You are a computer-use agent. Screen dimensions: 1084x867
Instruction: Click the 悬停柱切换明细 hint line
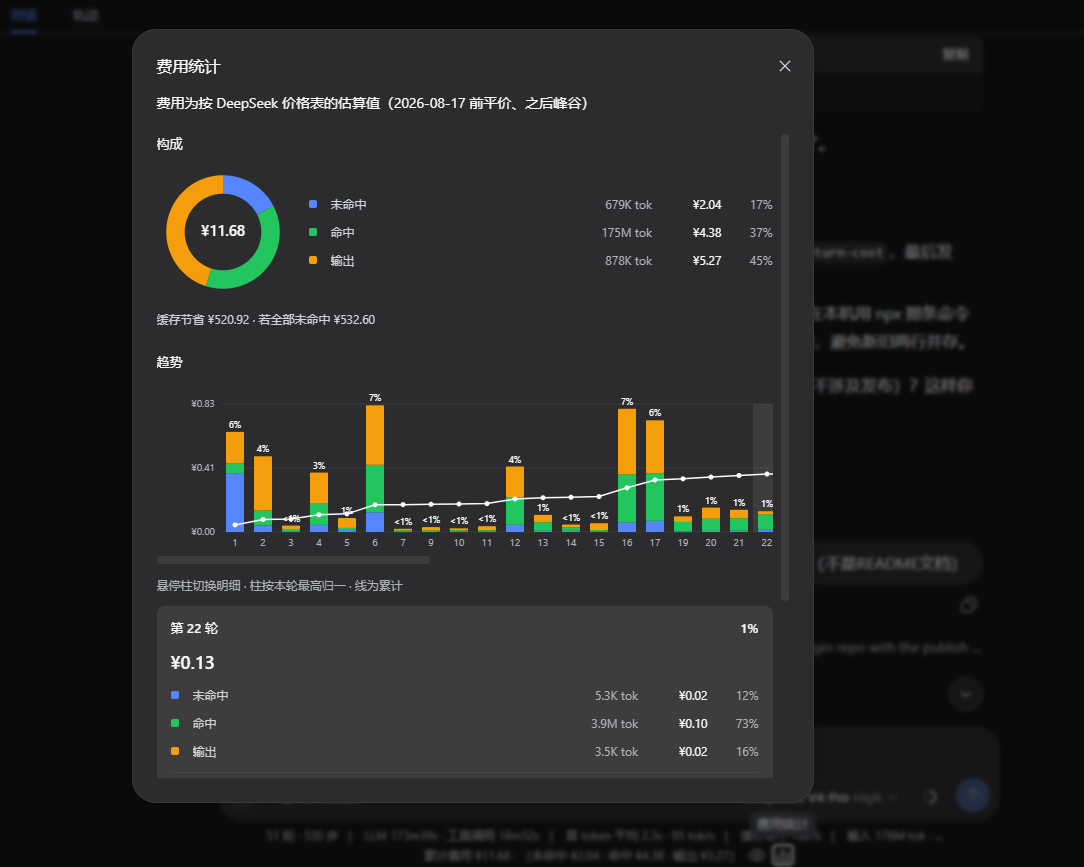click(x=279, y=586)
